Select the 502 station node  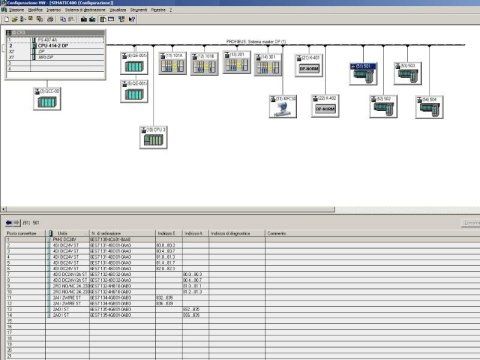(383, 106)
